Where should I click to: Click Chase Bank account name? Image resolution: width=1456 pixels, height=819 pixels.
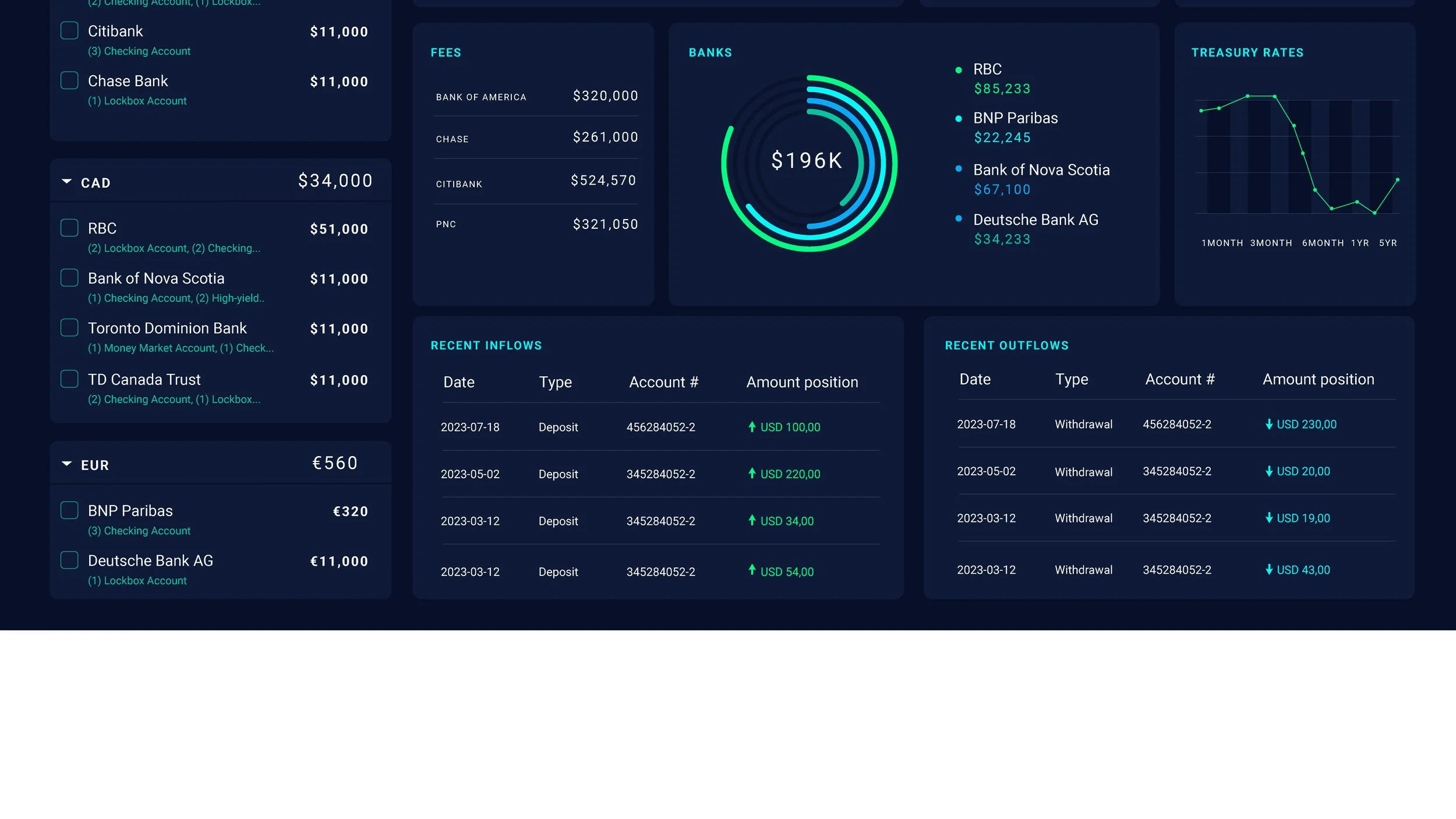128,80
